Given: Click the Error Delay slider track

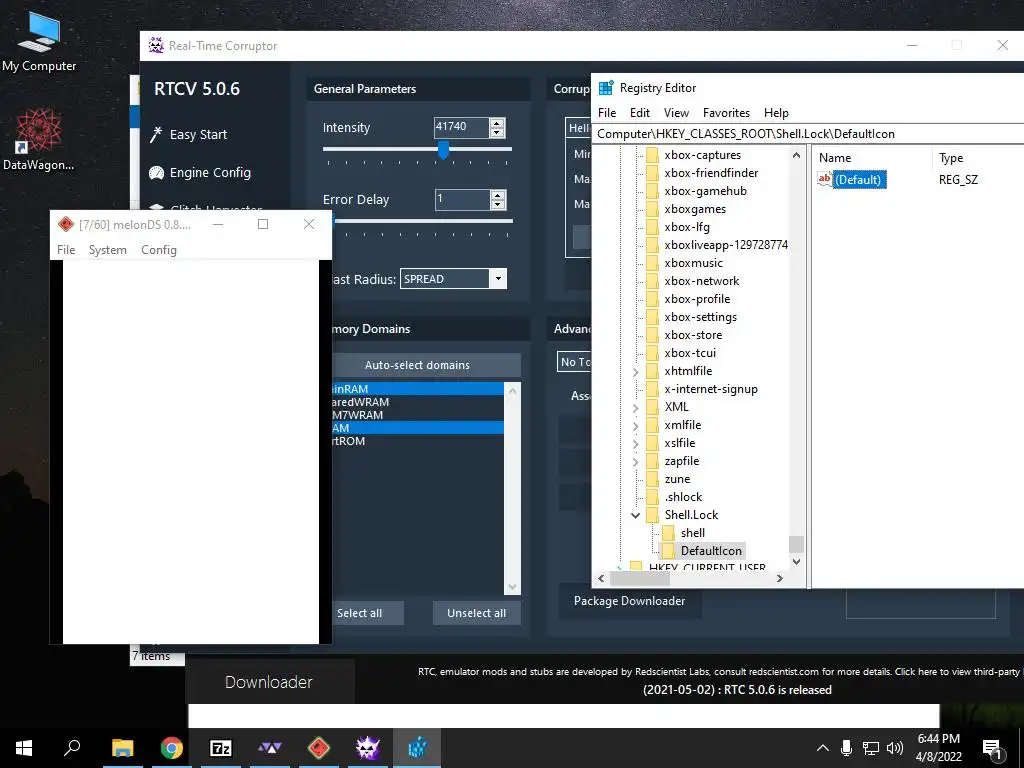Looking at the screenshot, I should (x=423, y=221).
